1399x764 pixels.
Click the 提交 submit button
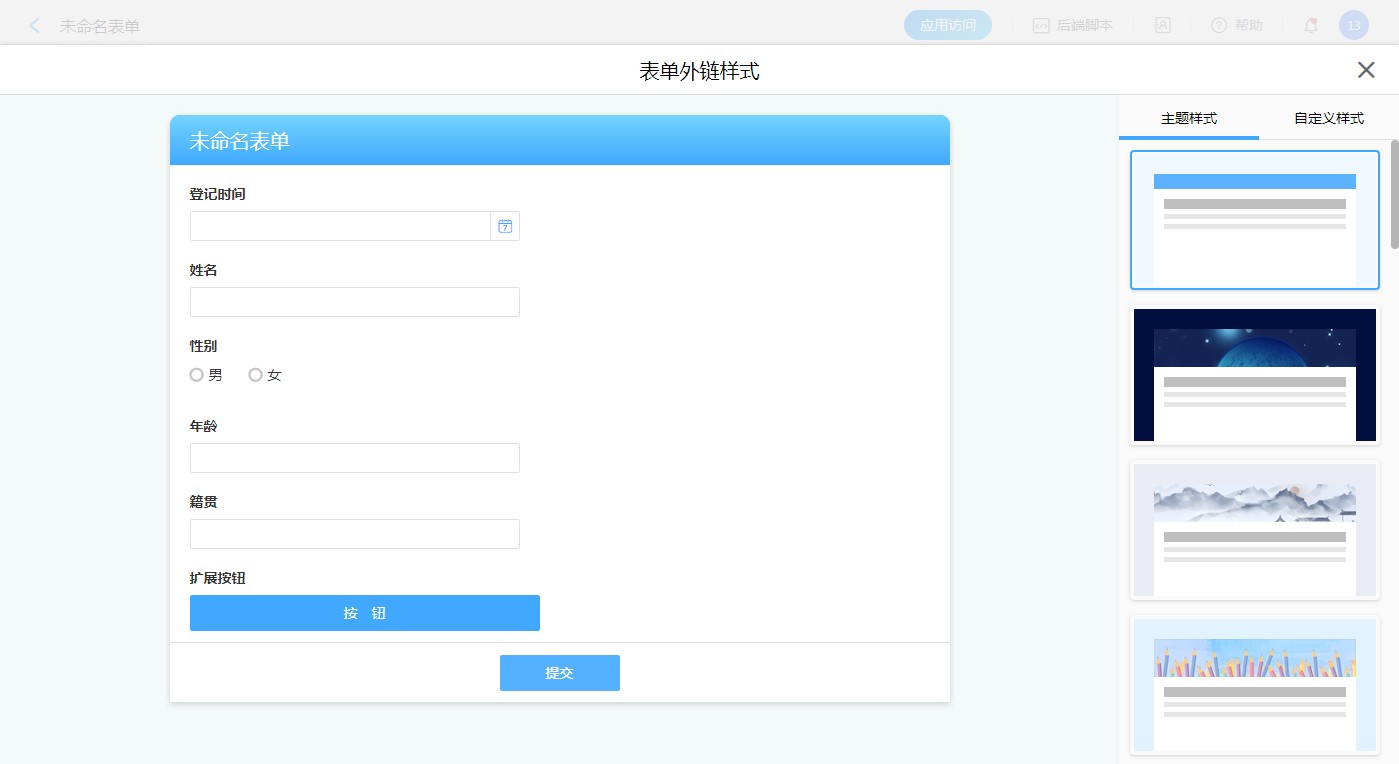(559, 673)
